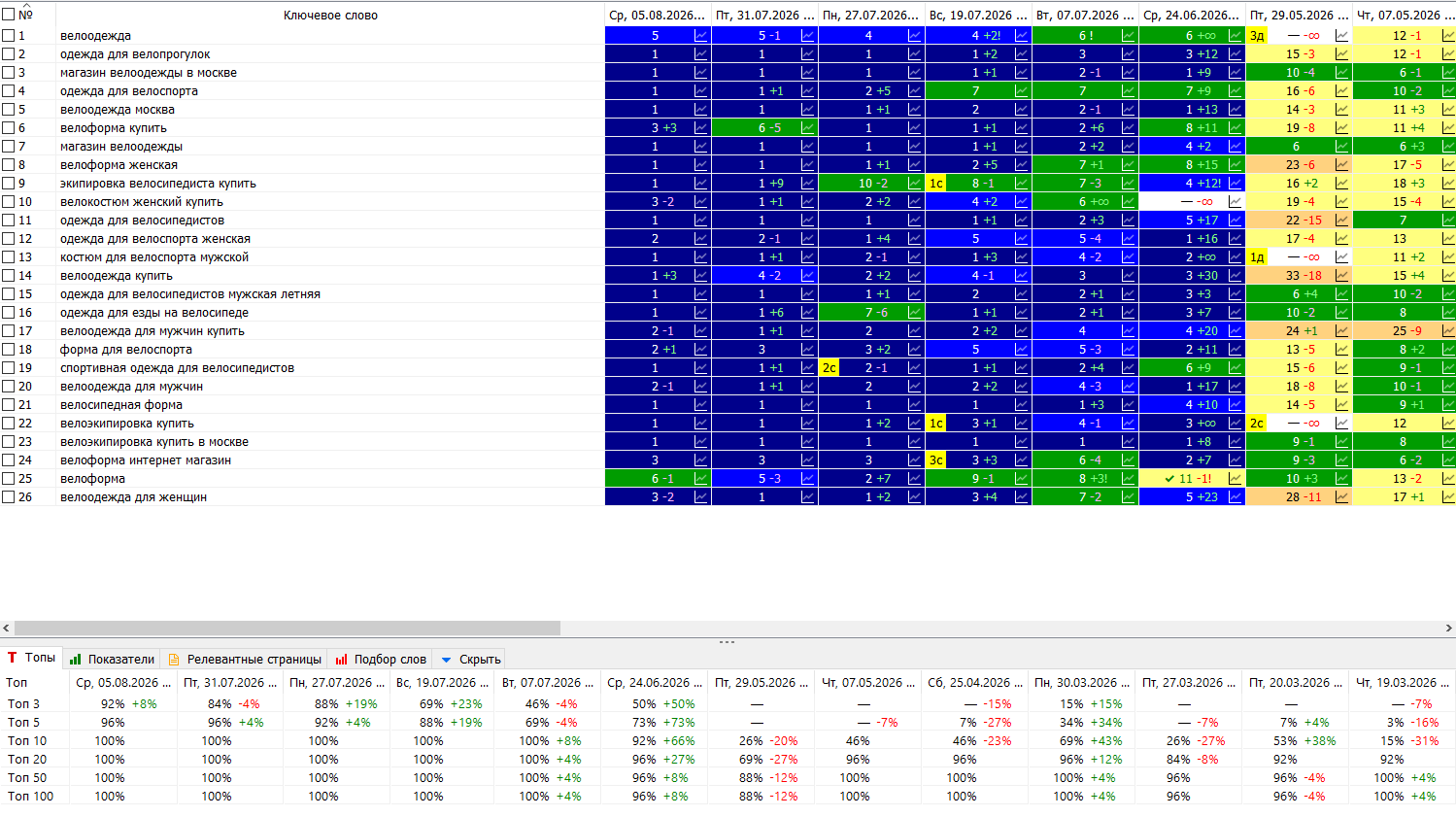Viewport: 1456px width, 817px height.
Task: Open the 05.08.2026 chart icon for велоодежда
Action: (x=701, y=35)
